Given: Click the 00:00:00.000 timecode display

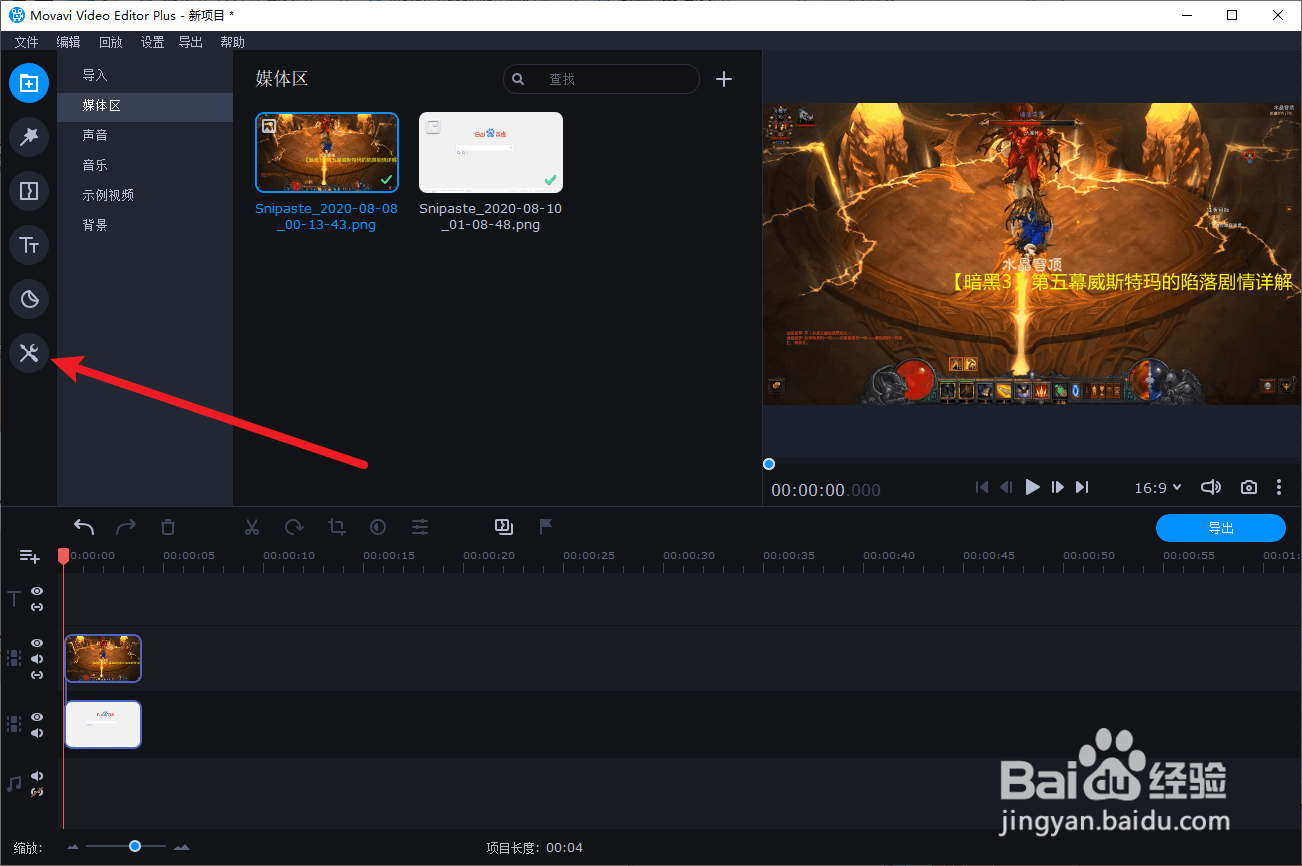Looking at the screenshot, I should (x=826, y=490).
